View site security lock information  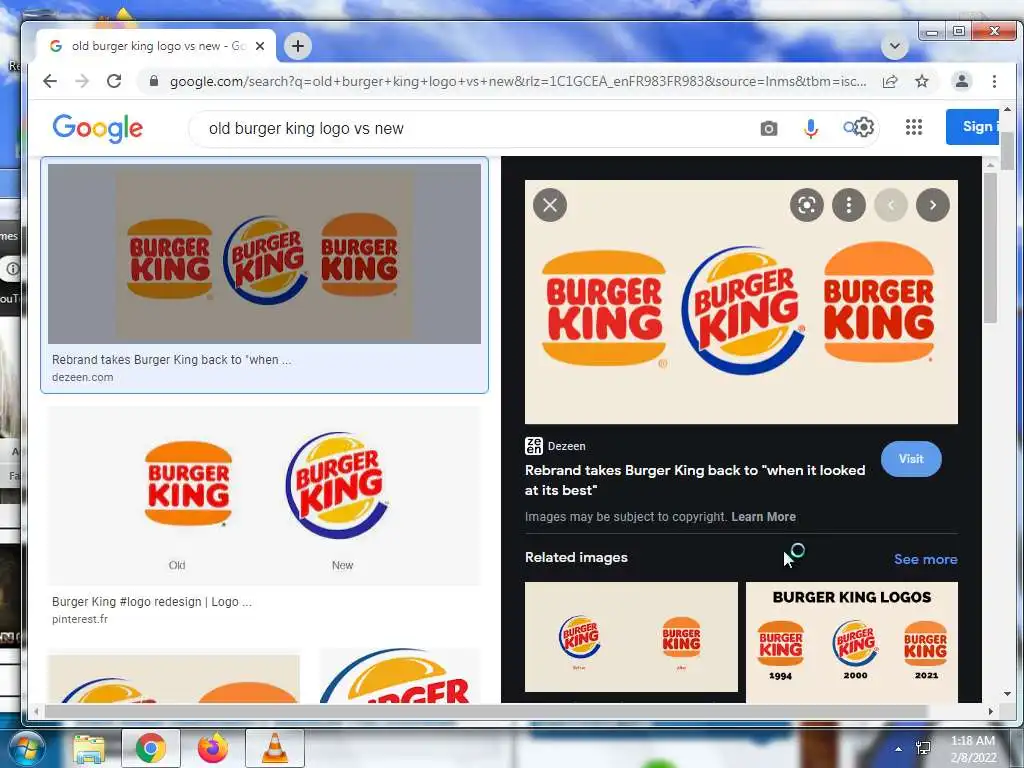[154, 81]
